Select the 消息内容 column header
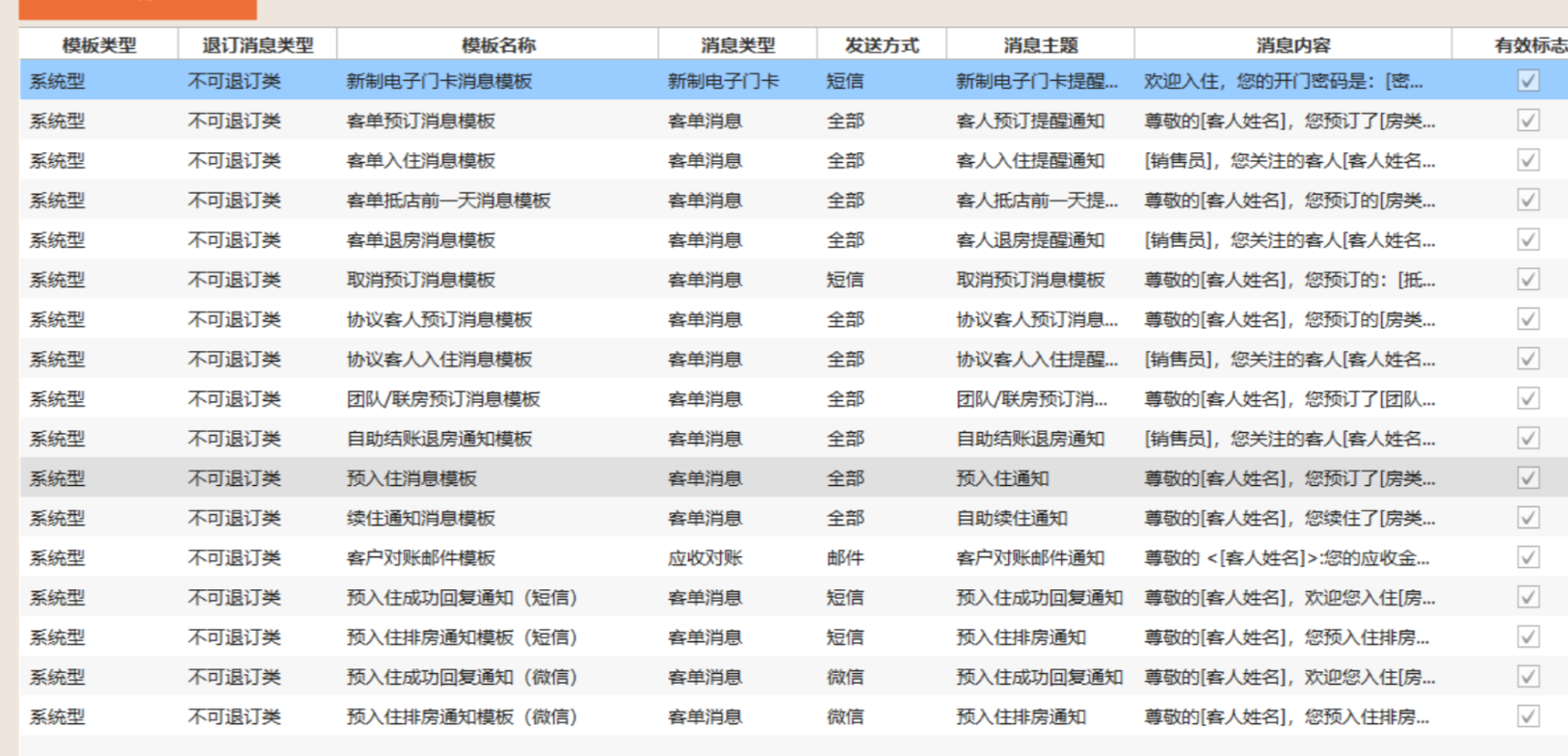Screen dimensions: 1568x756 coord(1292,45)
